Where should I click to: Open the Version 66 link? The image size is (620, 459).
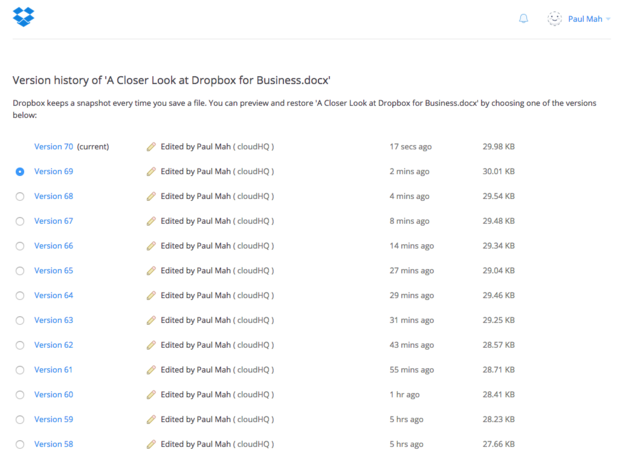[53, 246]
